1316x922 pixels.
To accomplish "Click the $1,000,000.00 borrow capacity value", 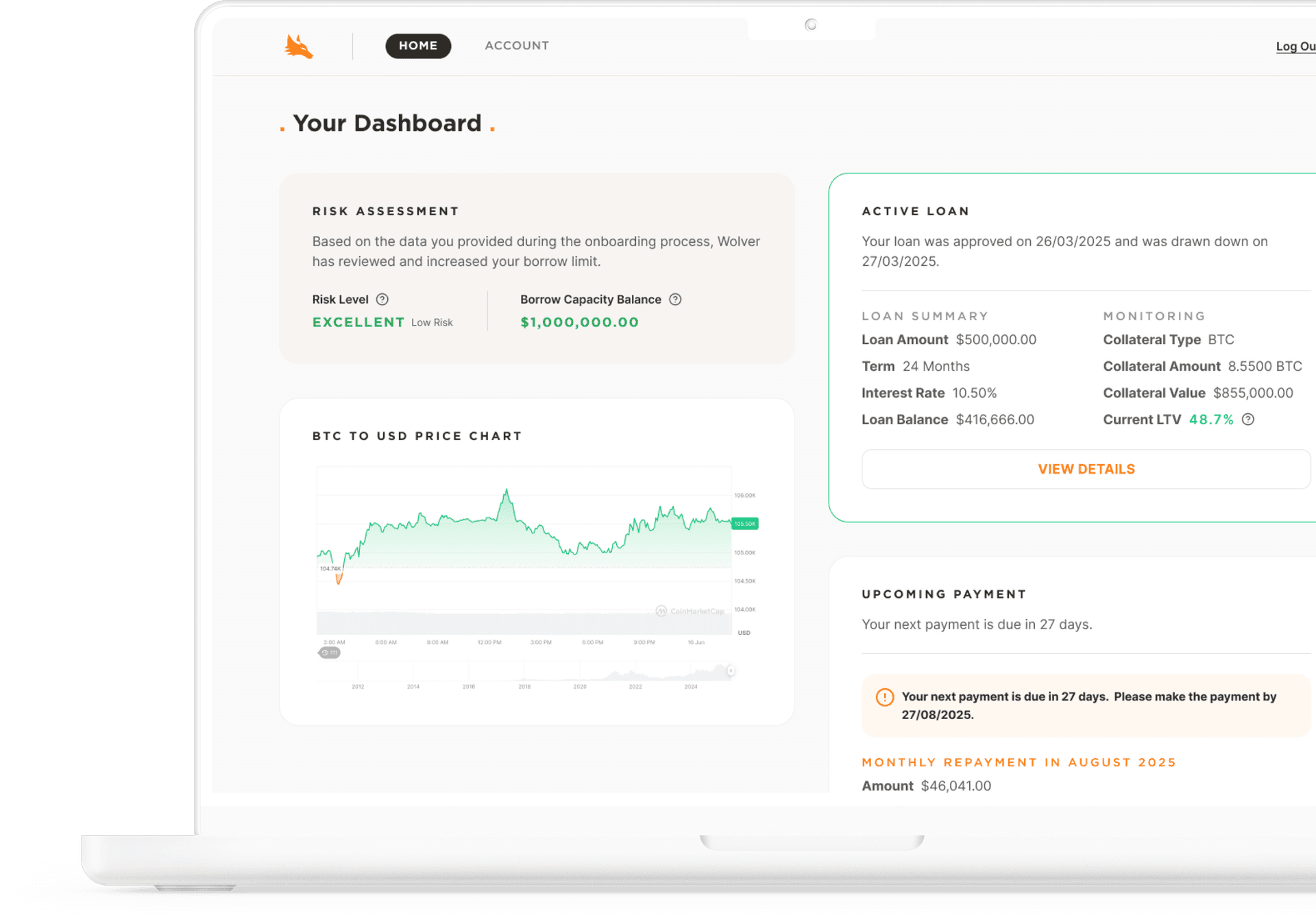I will tap(579, 322).
